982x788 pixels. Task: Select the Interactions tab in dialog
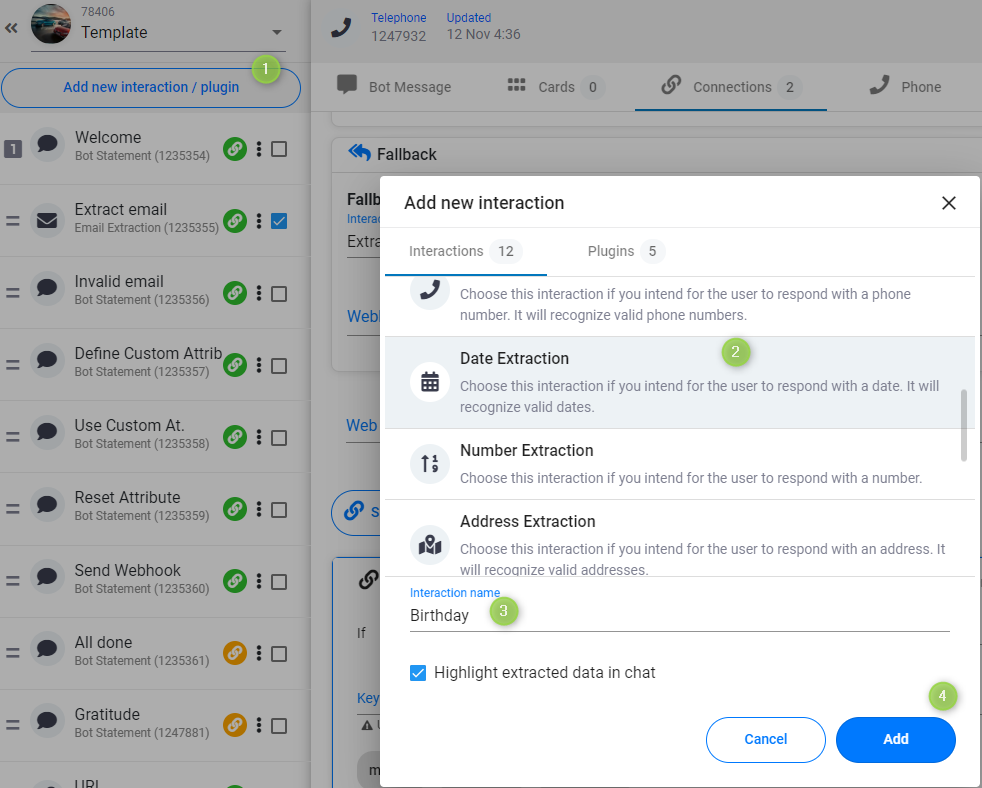pos(465,251)
